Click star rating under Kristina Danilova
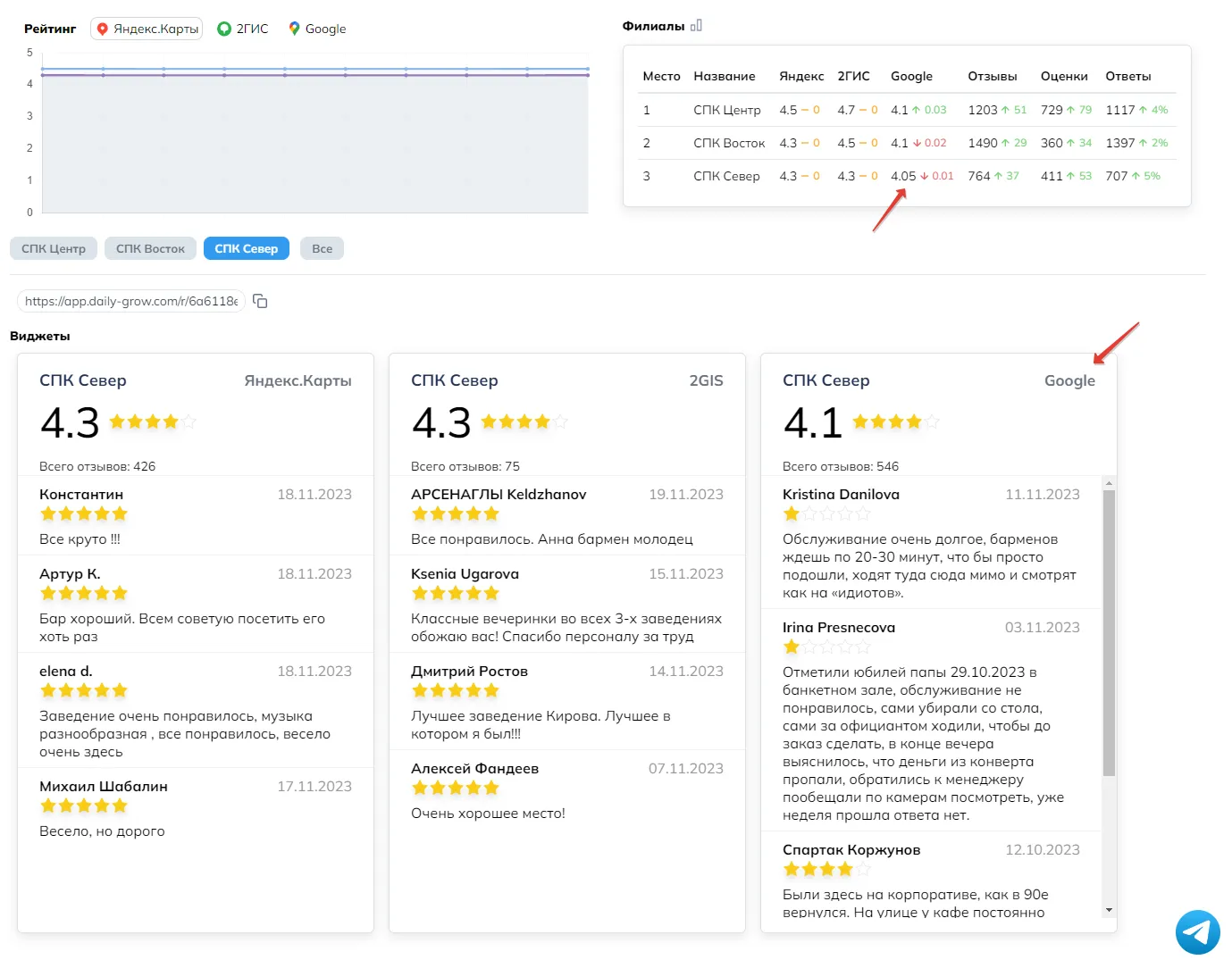The height and width of the screenshot is (960, 1232). point(826,513)
